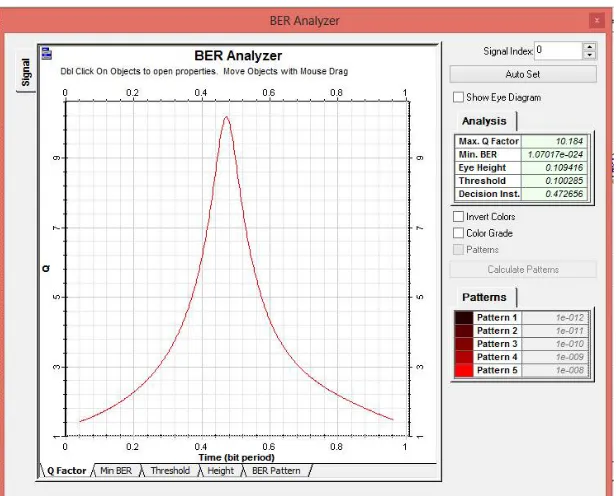
Task: Enable the Show Eye Diagram checkbox
Action: tap(458, 97)
